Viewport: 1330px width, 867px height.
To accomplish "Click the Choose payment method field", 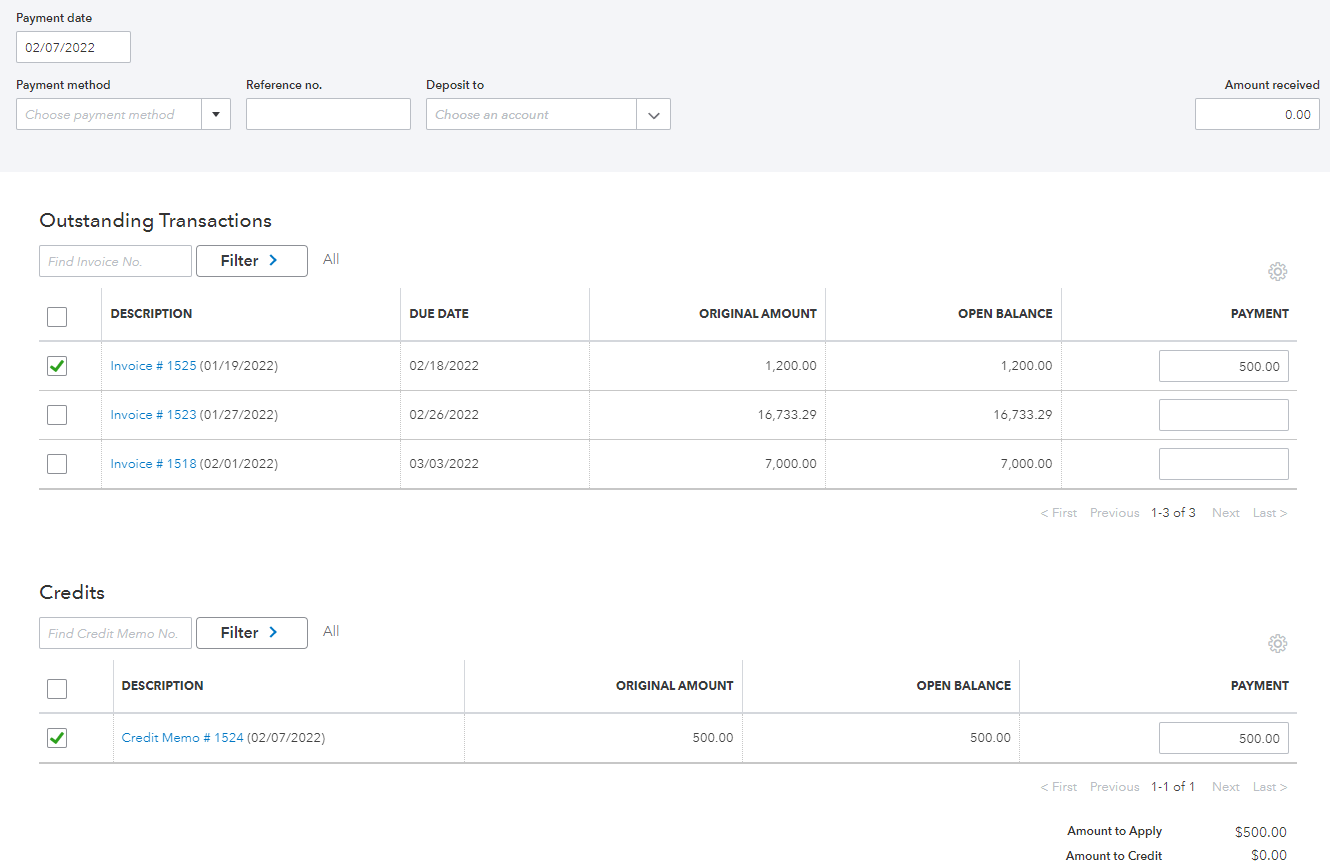I will (109, 114).
